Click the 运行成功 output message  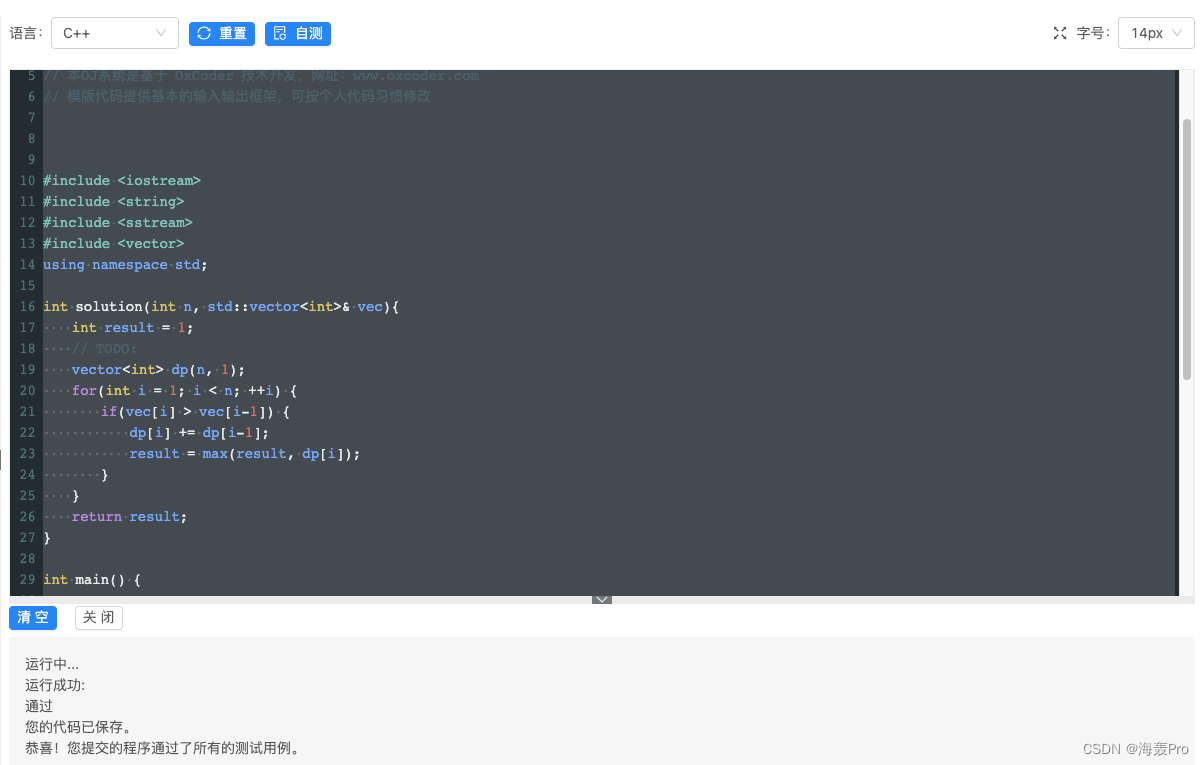pos(55,685)
